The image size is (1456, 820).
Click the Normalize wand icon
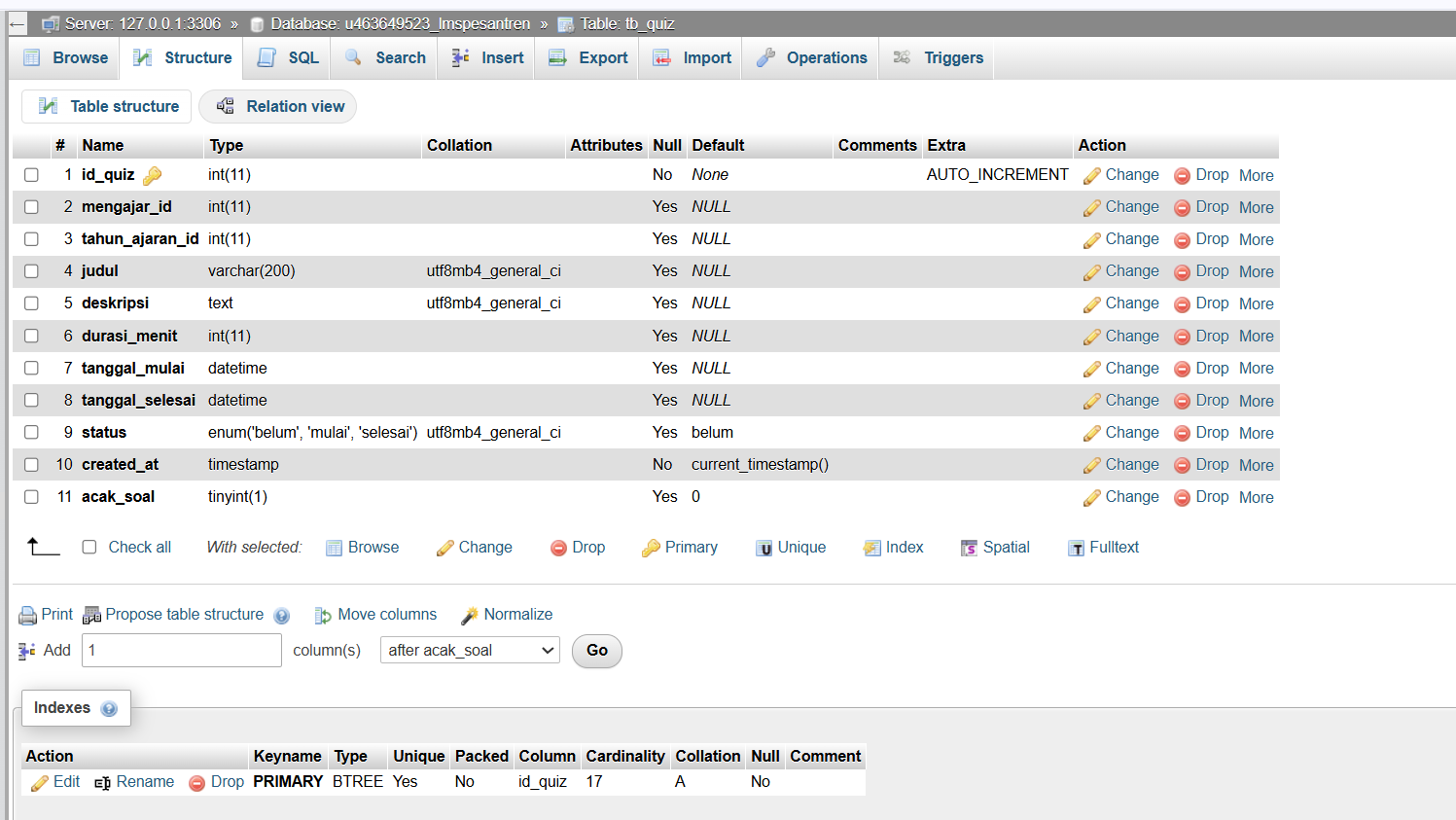click(470, 616)
